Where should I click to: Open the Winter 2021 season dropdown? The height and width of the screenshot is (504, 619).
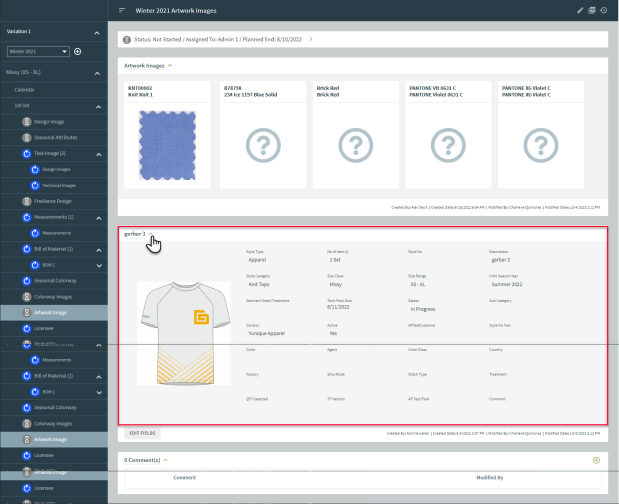38,51
